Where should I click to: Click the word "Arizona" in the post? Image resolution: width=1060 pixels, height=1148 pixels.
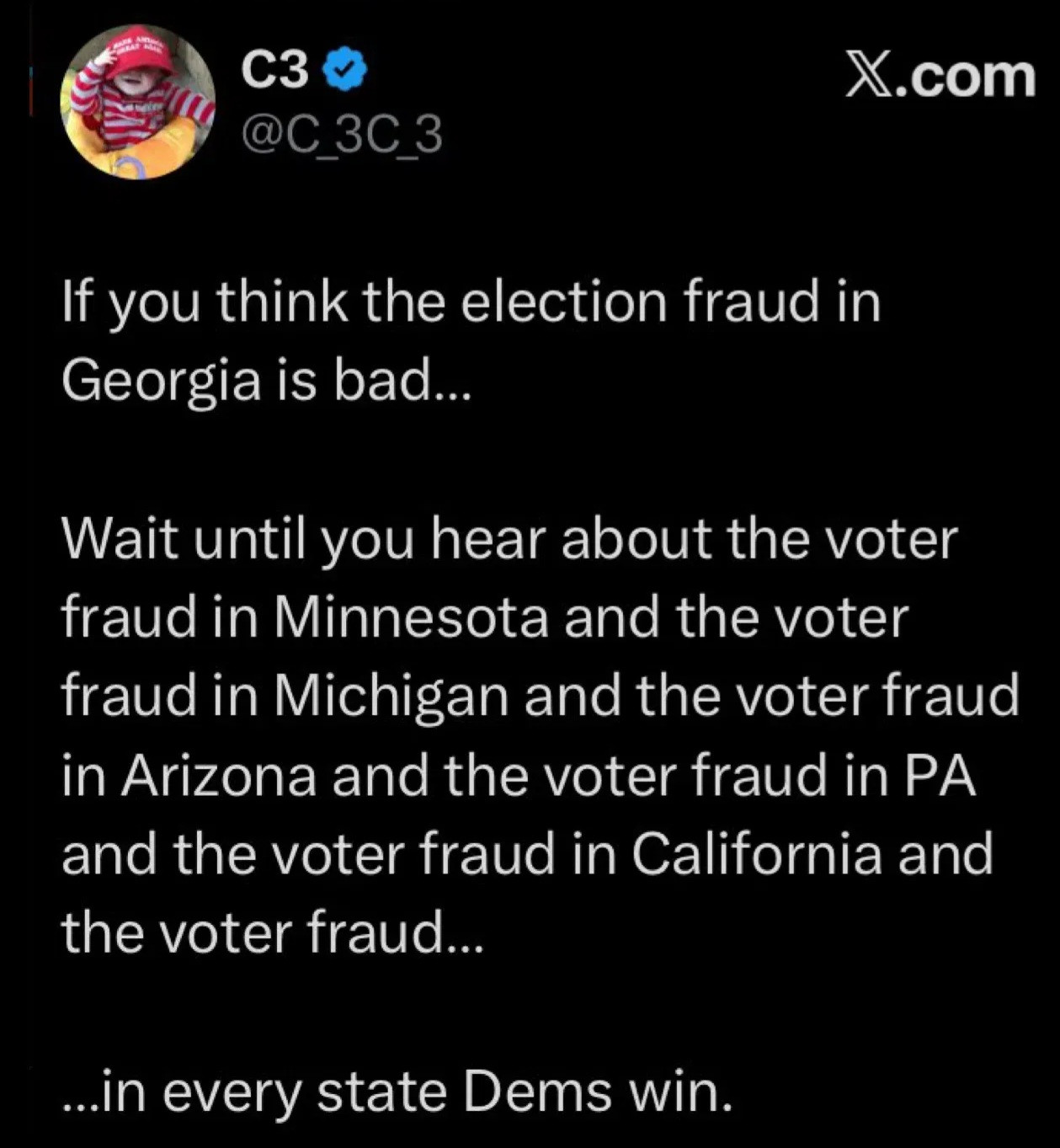[219, 776]
